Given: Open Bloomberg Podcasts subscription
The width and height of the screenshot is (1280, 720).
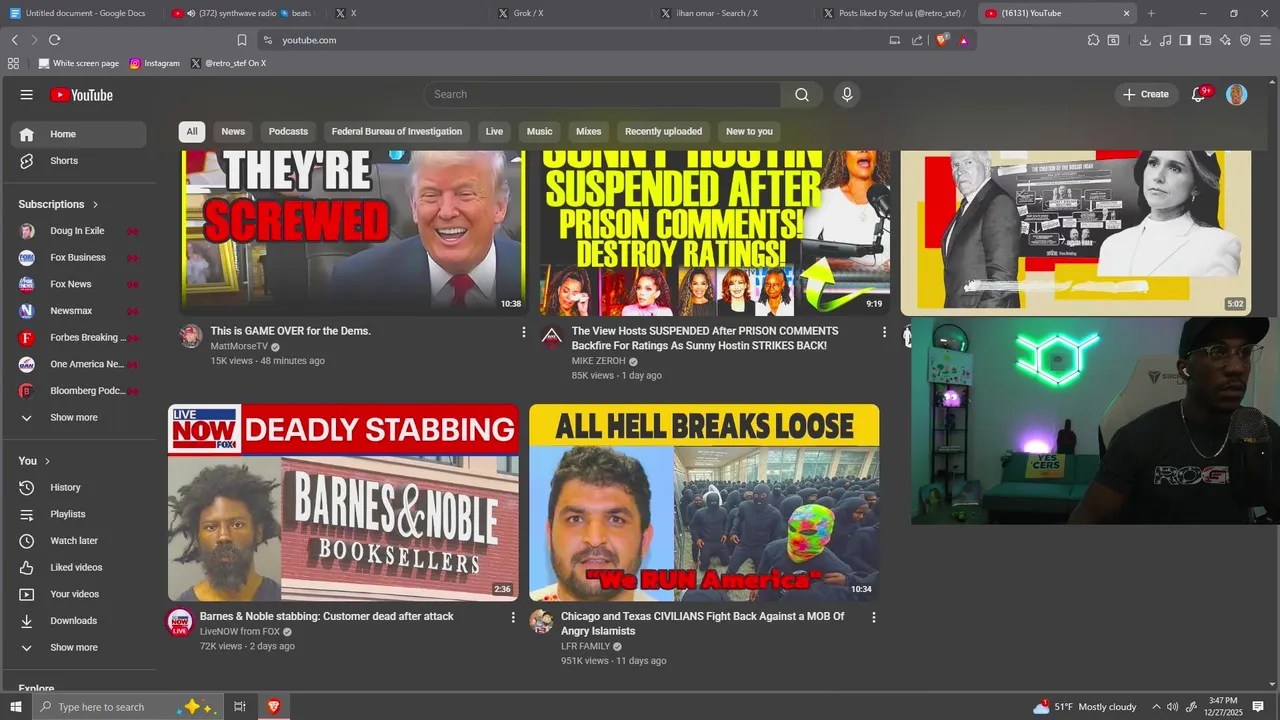Looking at the screenshot, I should (78, 391).
